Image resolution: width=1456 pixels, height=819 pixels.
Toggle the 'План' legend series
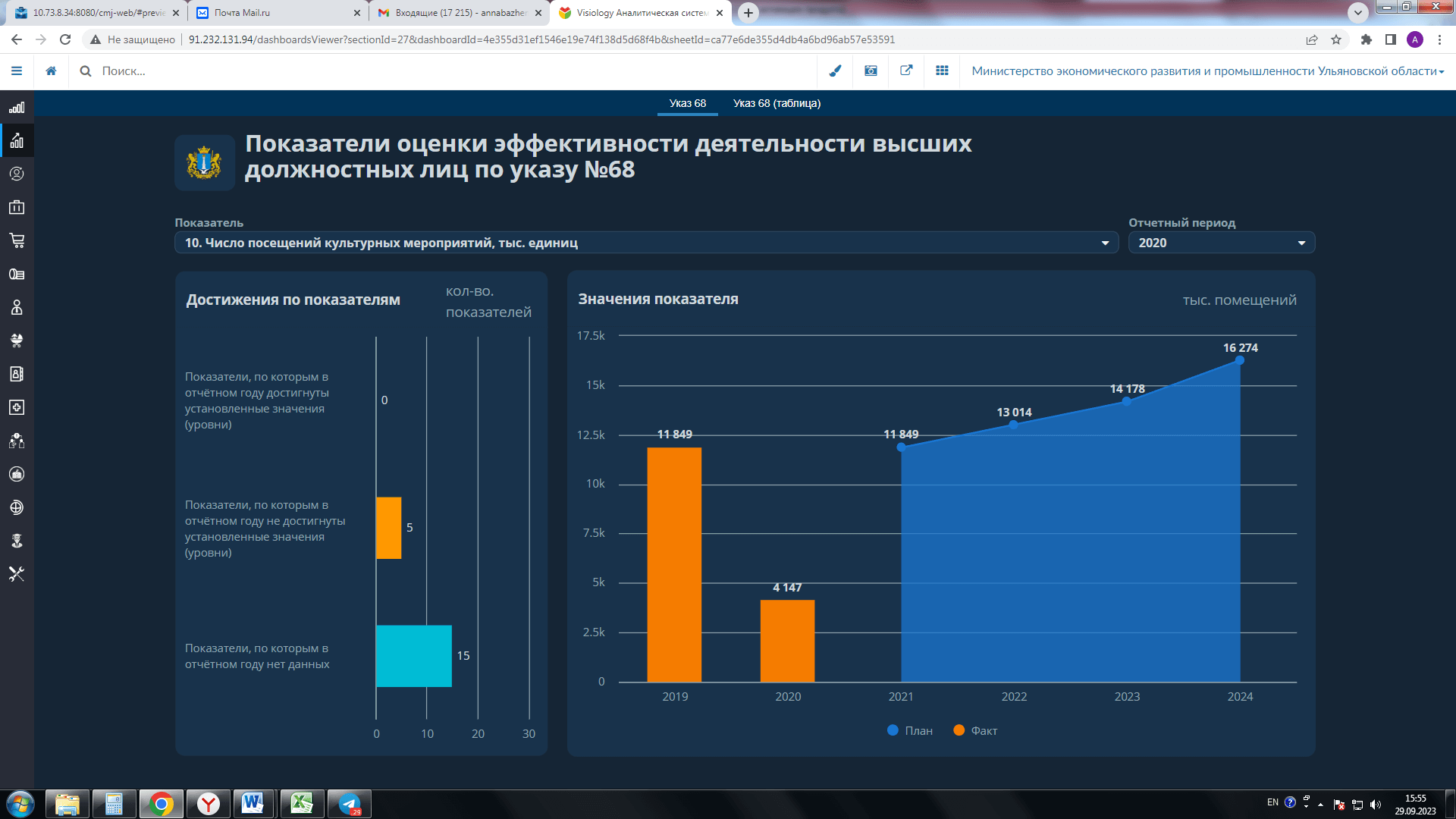click(x=910, y=730)
